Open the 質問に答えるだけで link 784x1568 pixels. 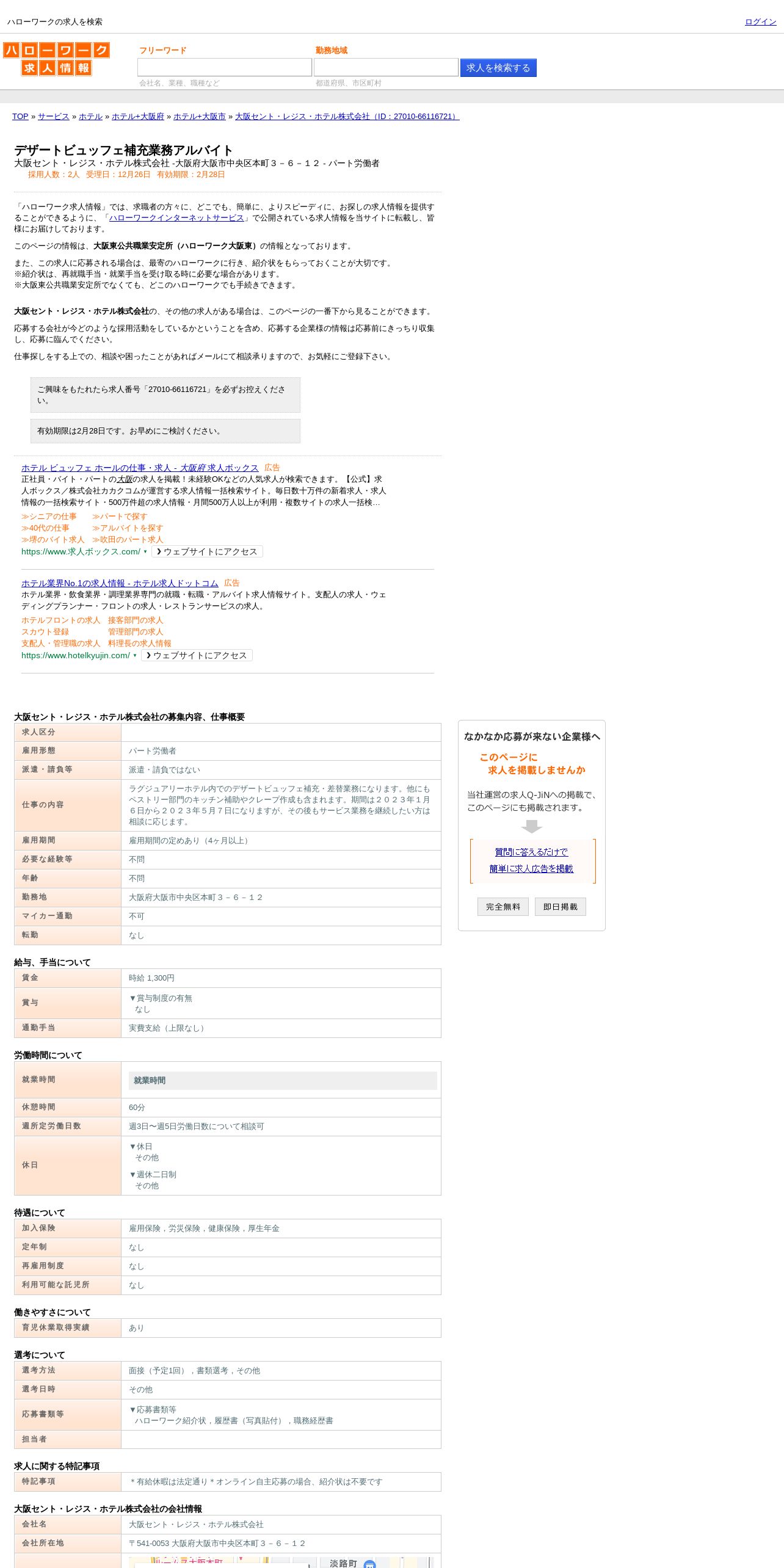[531, 852]
